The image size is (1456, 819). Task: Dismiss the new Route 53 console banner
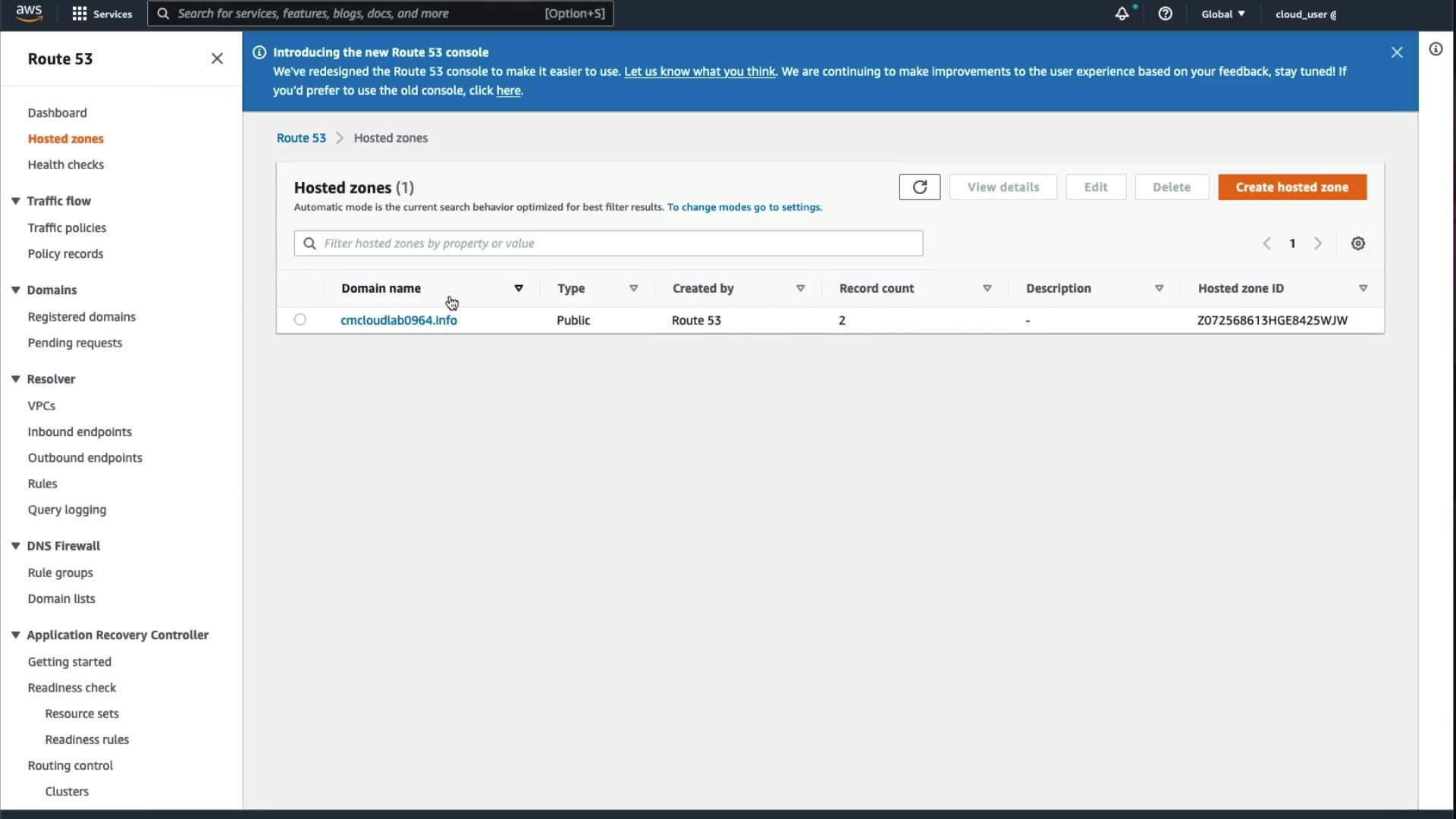click(x=1396, y=52)
